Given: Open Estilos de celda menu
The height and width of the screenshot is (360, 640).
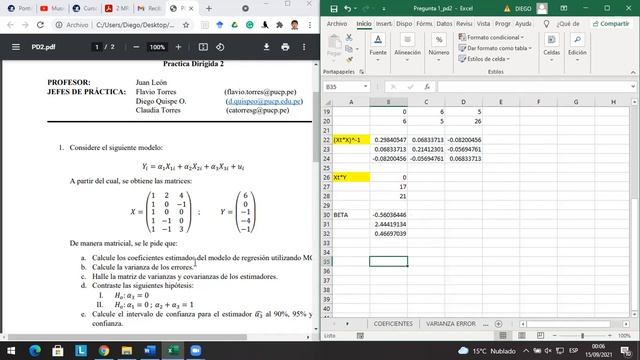Looking at the screenshot, I should (484, 59).
